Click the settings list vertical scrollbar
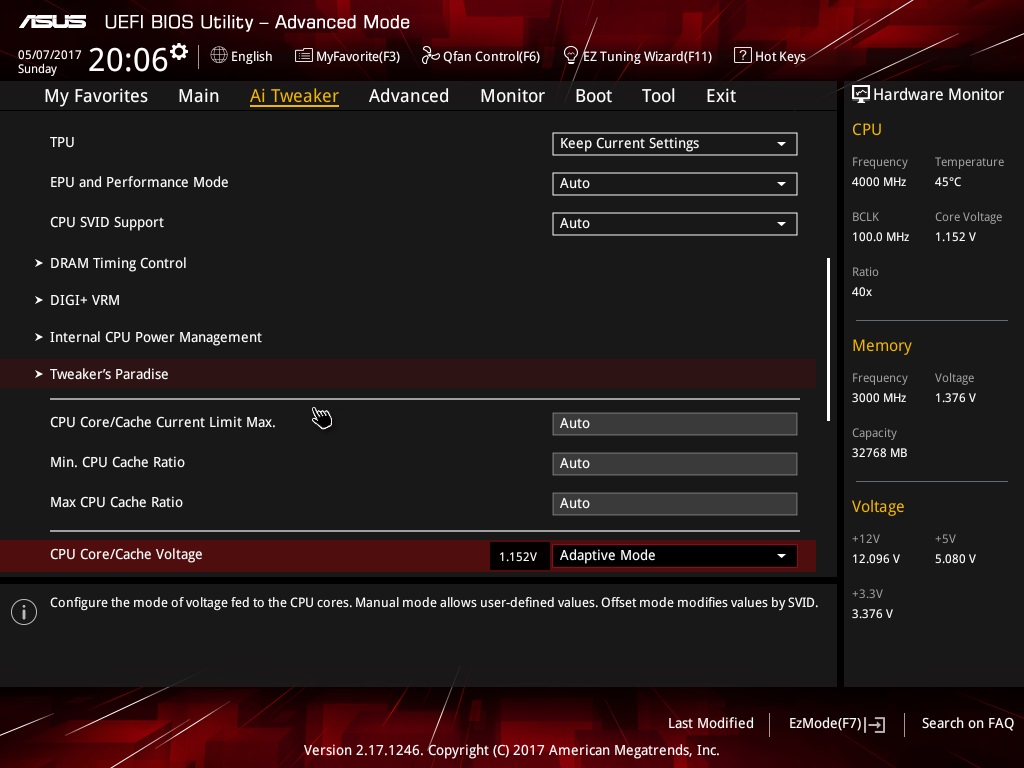Image resolution: width=1024 pixels, height=768 pixels. click(828, 340)
